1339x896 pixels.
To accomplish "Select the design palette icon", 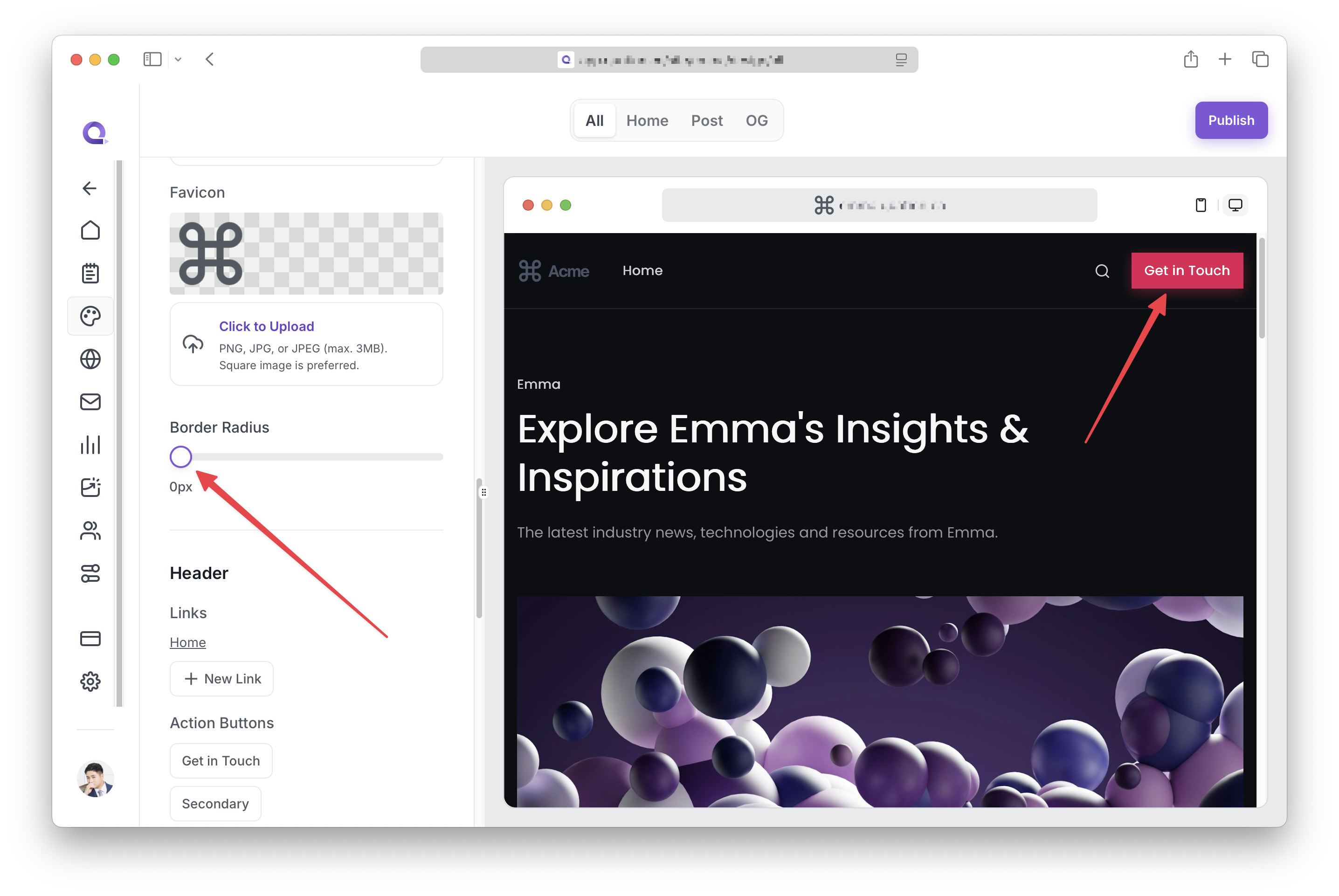I will click(90, 316).
